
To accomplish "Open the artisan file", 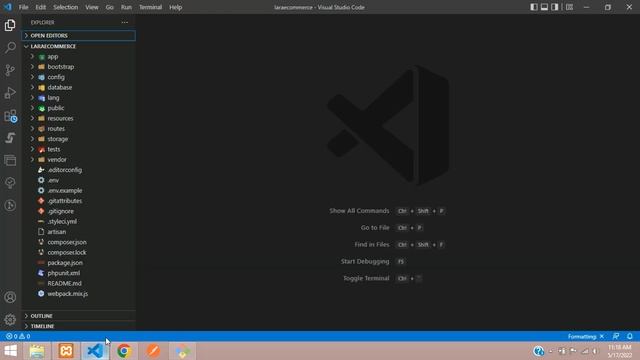I will pos(78,232).
